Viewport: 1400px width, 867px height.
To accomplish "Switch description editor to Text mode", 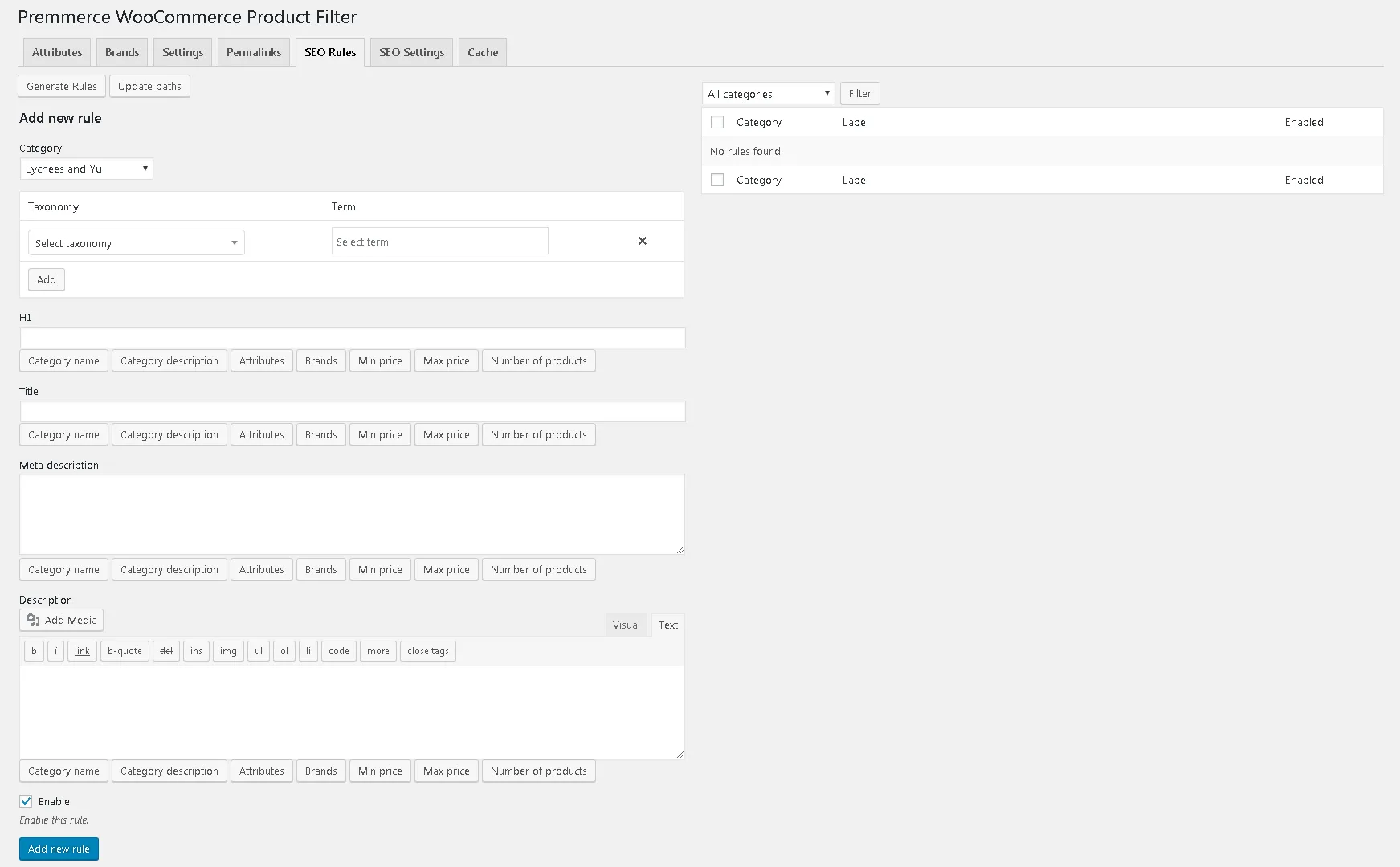I will [668, 625].
